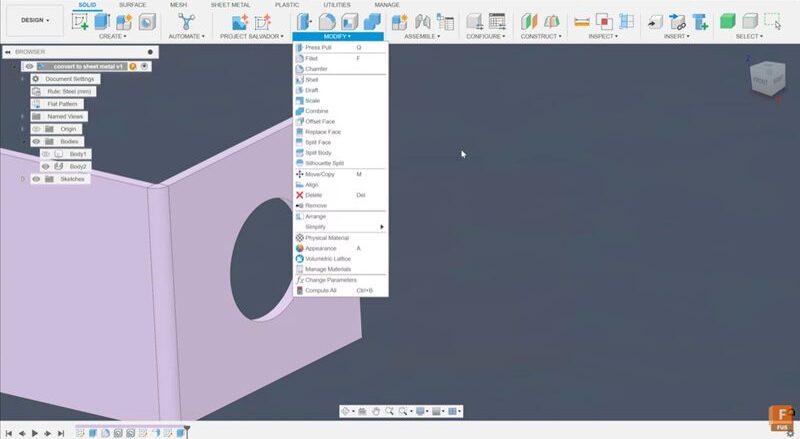Screen dimensions: 800x439
Task: Choose Offset Face from Modify menu
Action: (340, 121)
